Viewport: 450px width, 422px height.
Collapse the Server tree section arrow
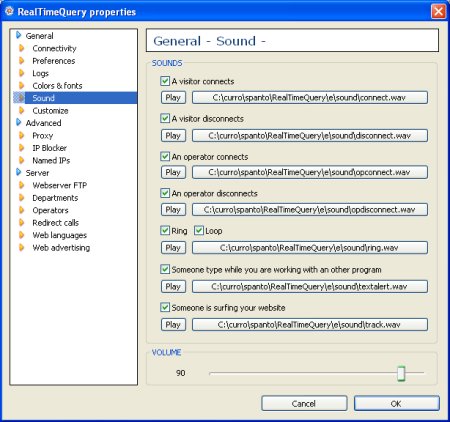pyautogui.click(x=19, y=173)
